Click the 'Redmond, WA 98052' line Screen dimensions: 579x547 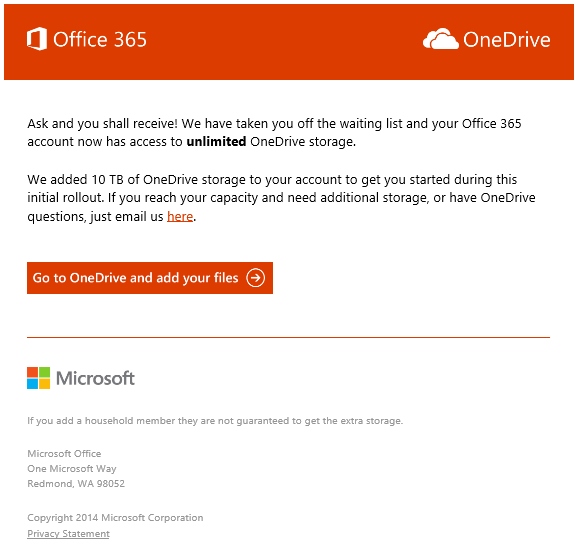(76, 484)
